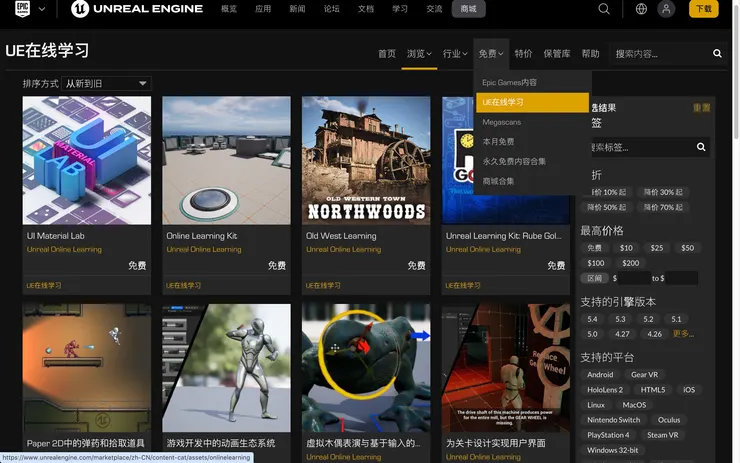The image size is (740, 463).
Task: Open the 应用 top navigation item
Action: tap(263, 8)
